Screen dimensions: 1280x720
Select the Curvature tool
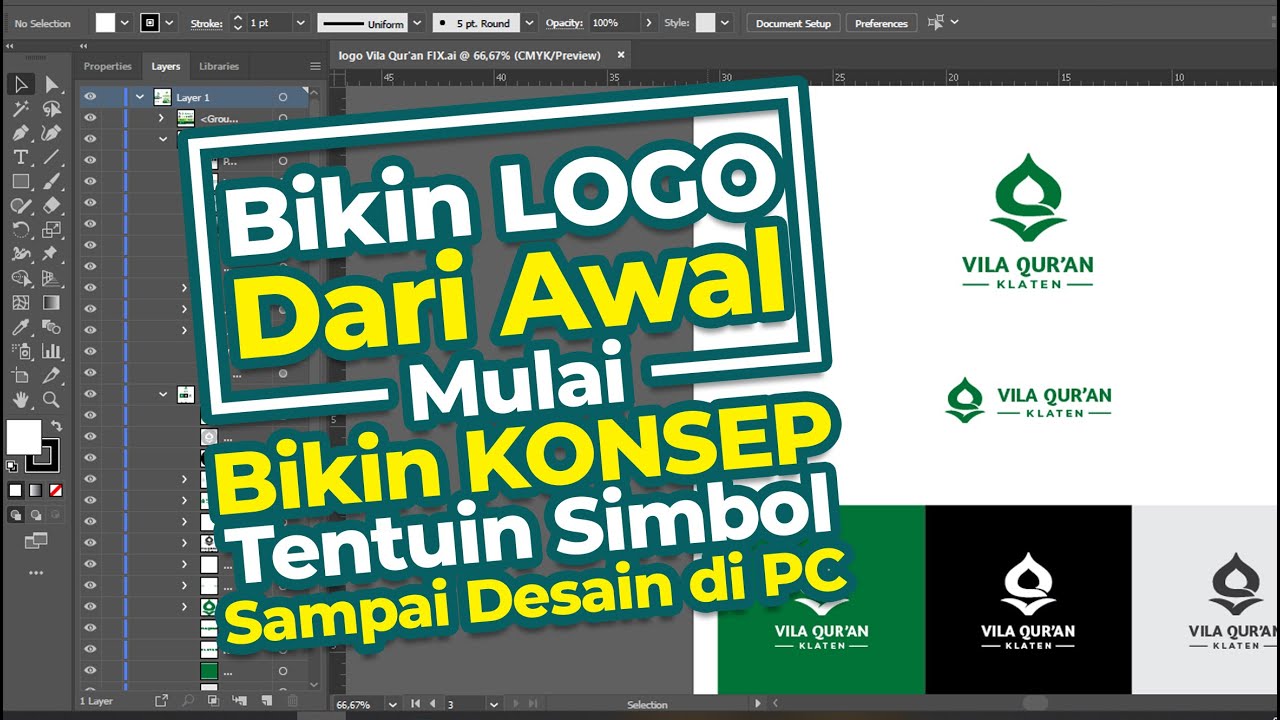click(x=51, y=133)
